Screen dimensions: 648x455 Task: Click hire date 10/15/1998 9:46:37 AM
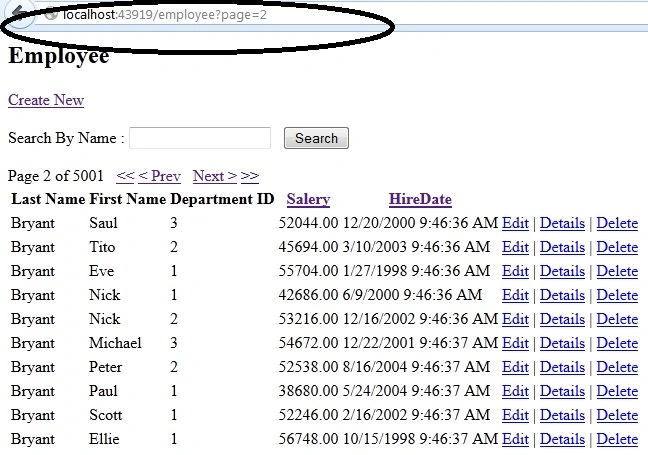coord(420,439)
